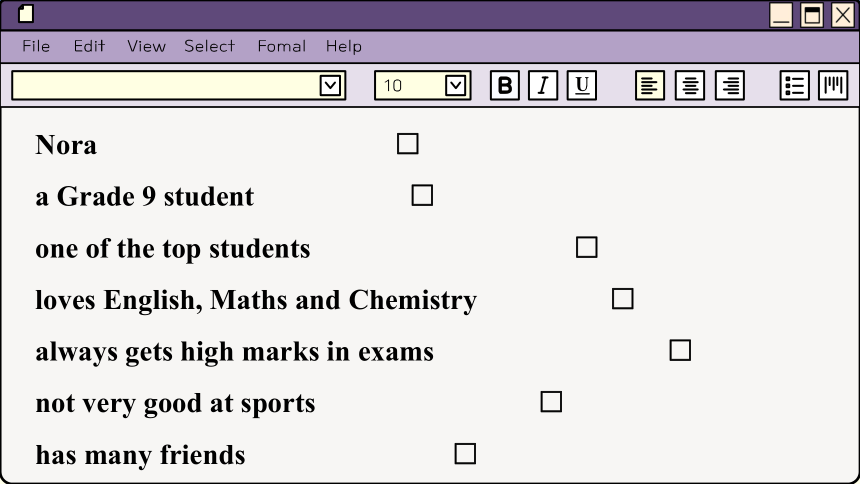This screenshot has height=484, width=860.
Task: Click the text 'Nora'
Action: click(x=66, y=145)
